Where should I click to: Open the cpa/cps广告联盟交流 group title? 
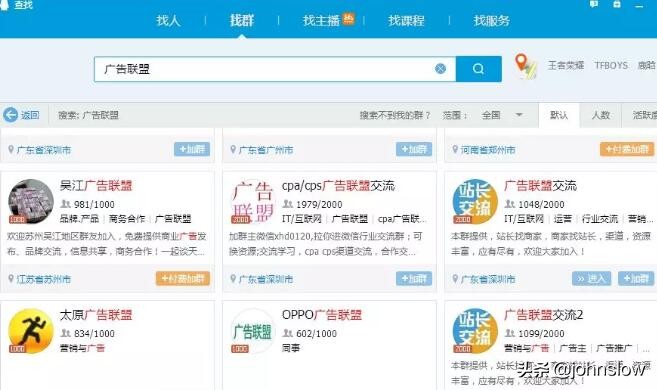(338, 186)
